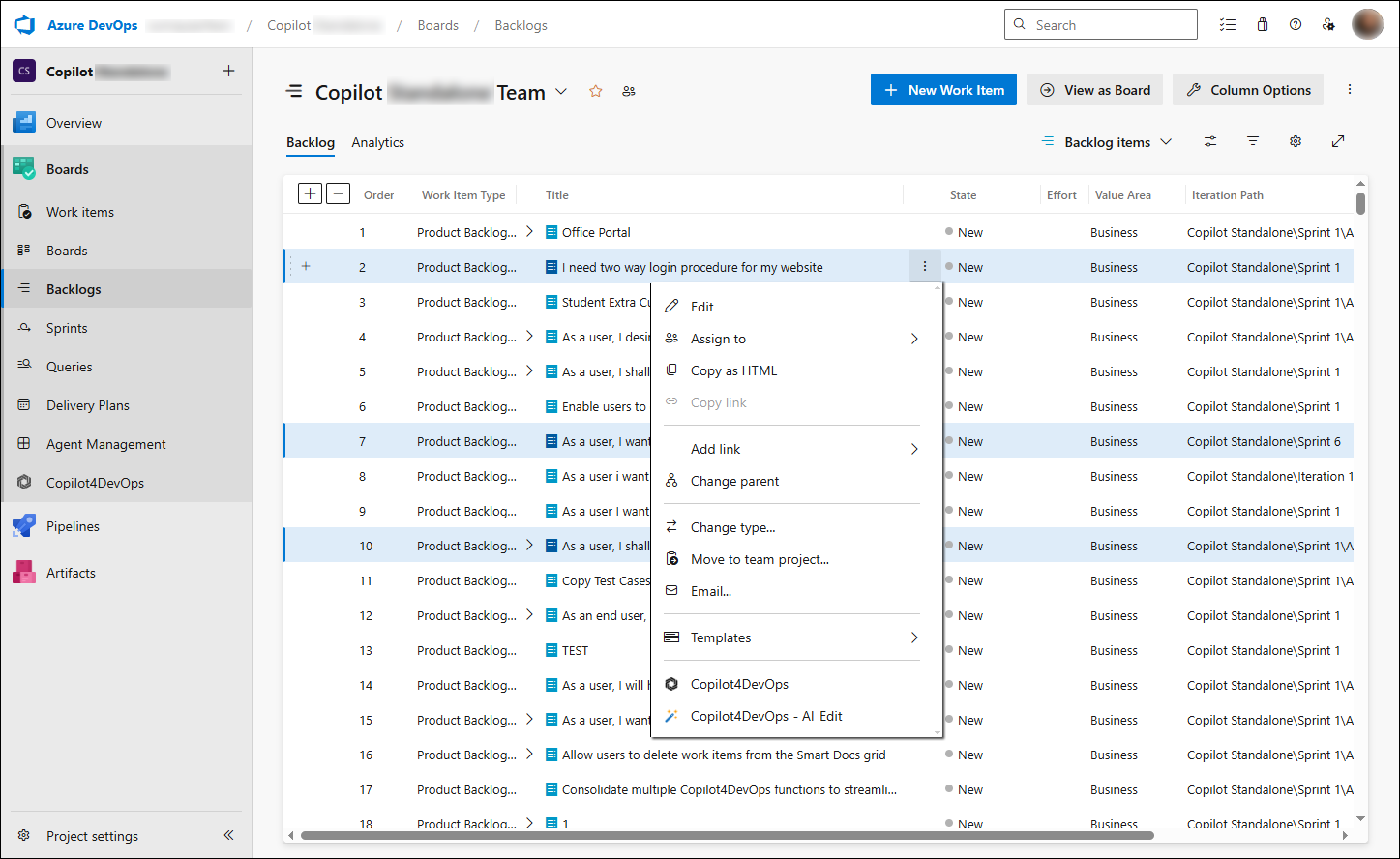Switch to the Analytics tab
Image resolution: width=1400 pixels, height=859 pixels.
point(377,142)
